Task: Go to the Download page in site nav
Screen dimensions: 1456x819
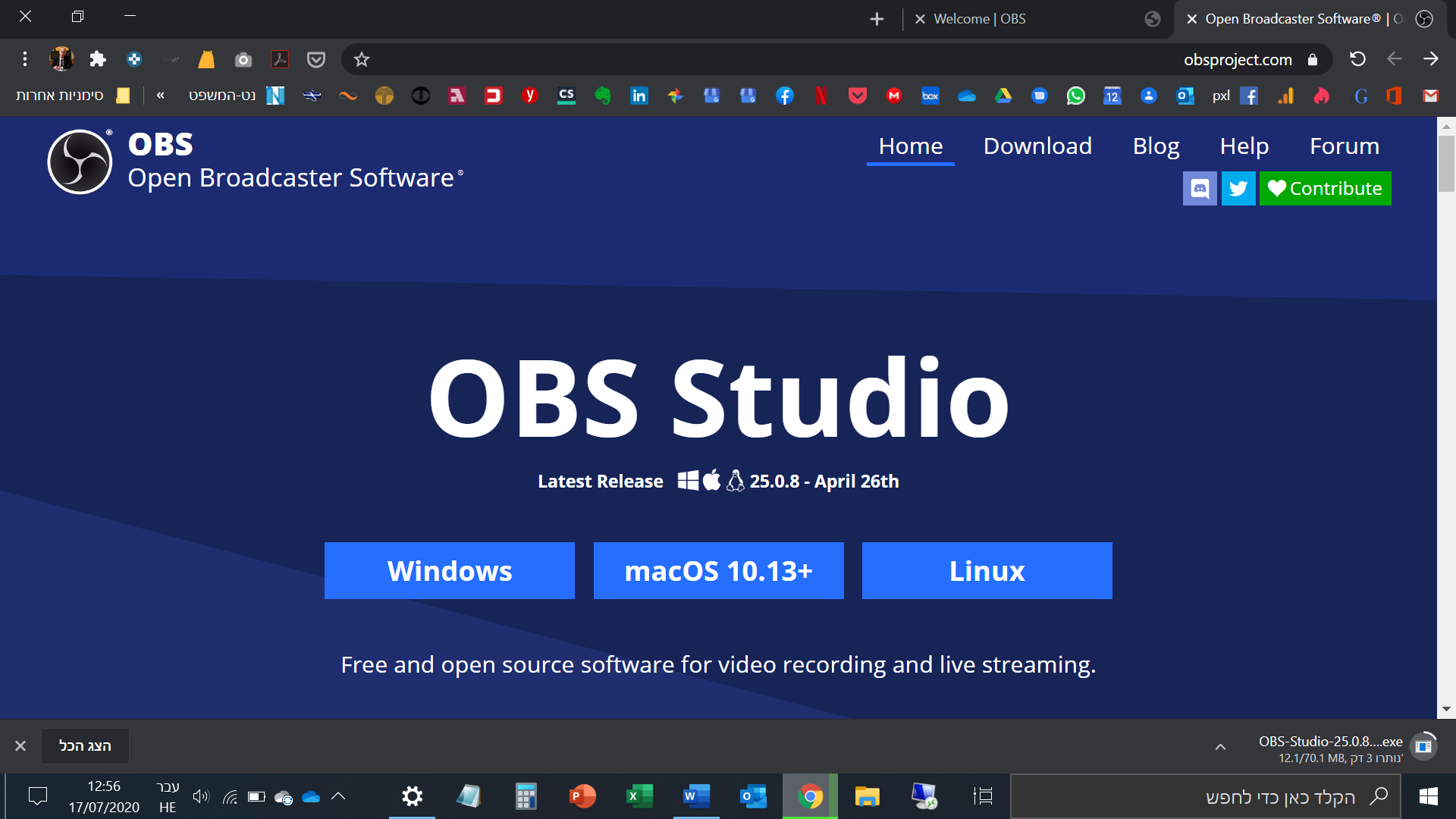Action: pos(1037,146)
